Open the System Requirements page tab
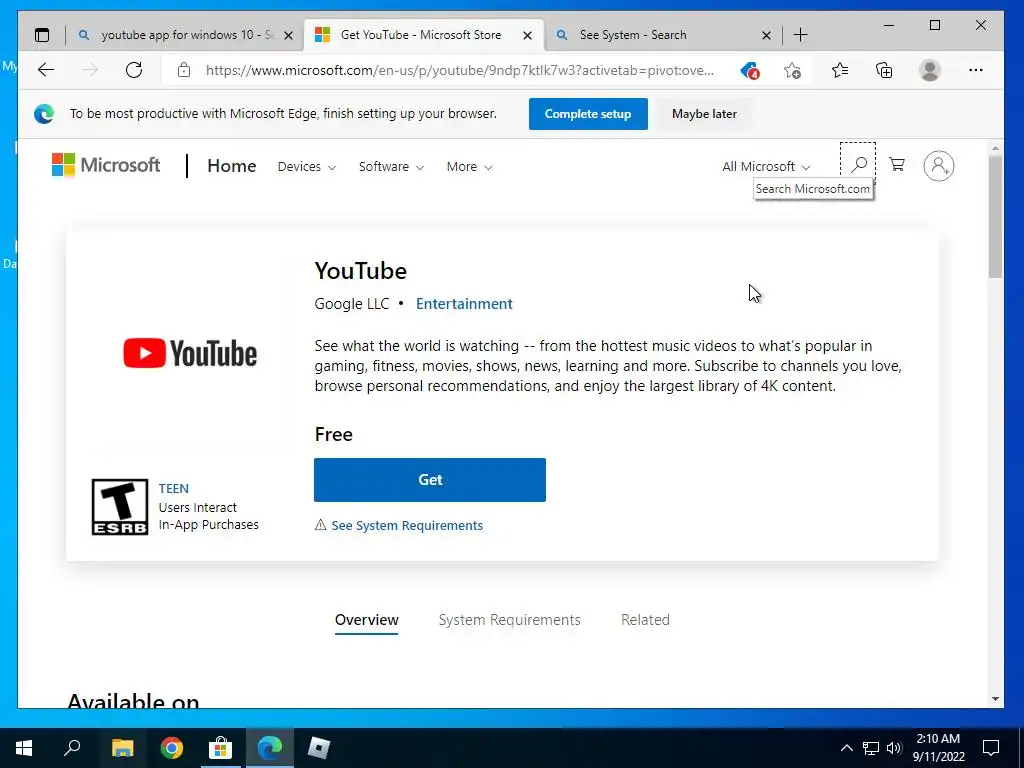Screen dimensions: 1024x768 tap(509, 620)
